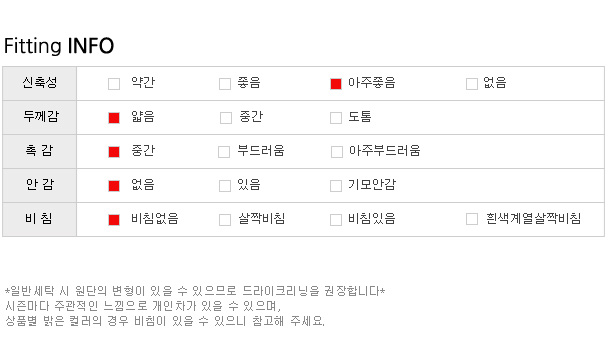Check the 아주부드러움 checkbox
608x361 pixels.
tap(337, 152)
